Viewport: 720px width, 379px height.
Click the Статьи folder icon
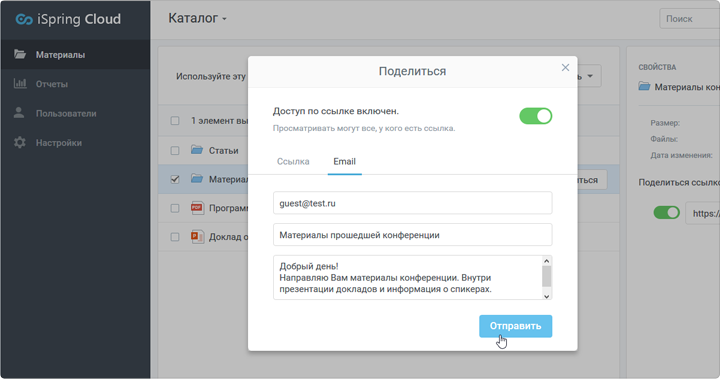coord(197,150)
